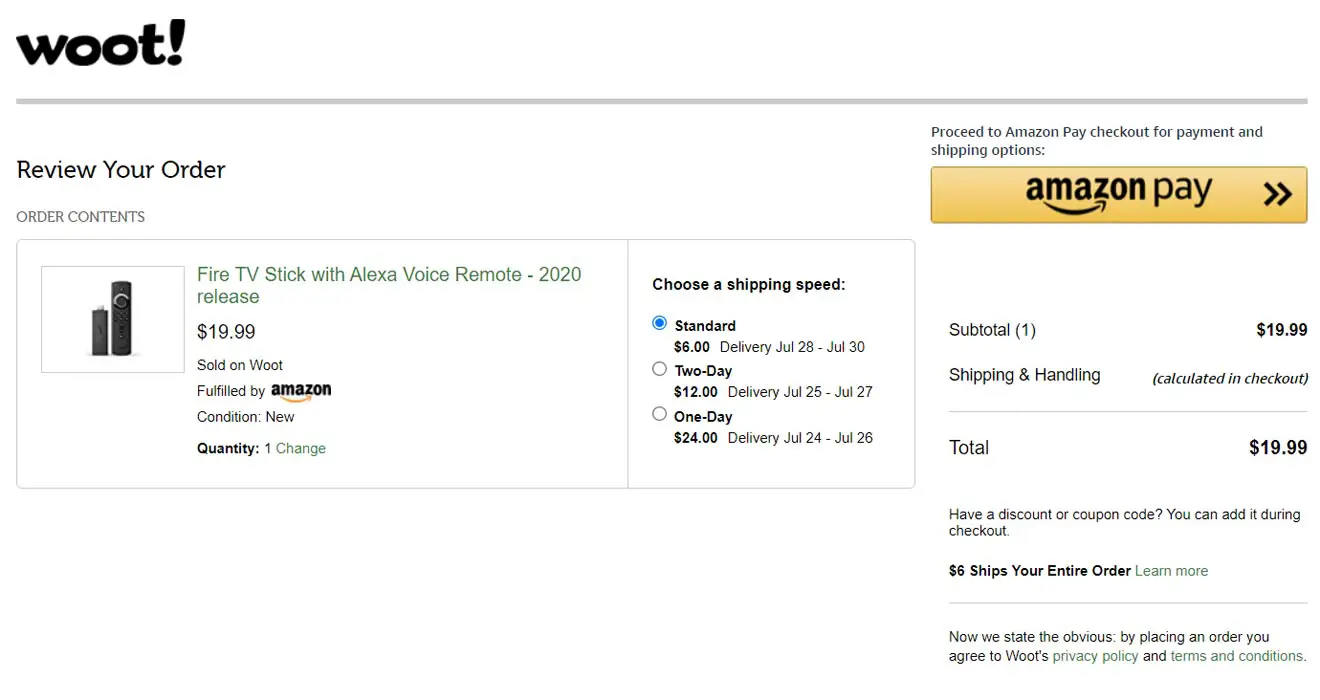The width and height of the screenshot is (1320, 700).
Task: Click the Condition: New text
Action: pyautogui.click(x=246, y=417)
